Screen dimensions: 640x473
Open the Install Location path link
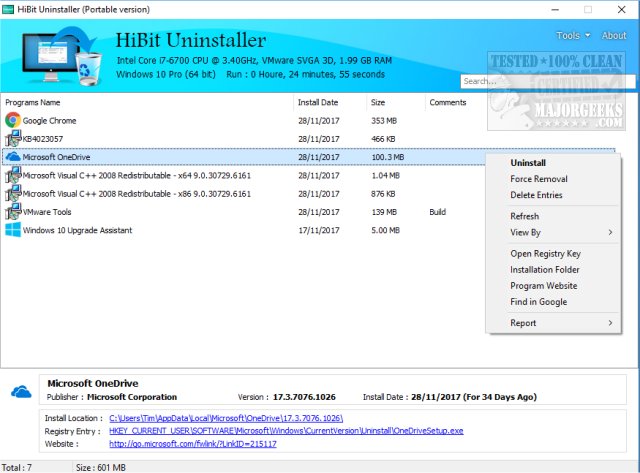click(x=226, y=418)
